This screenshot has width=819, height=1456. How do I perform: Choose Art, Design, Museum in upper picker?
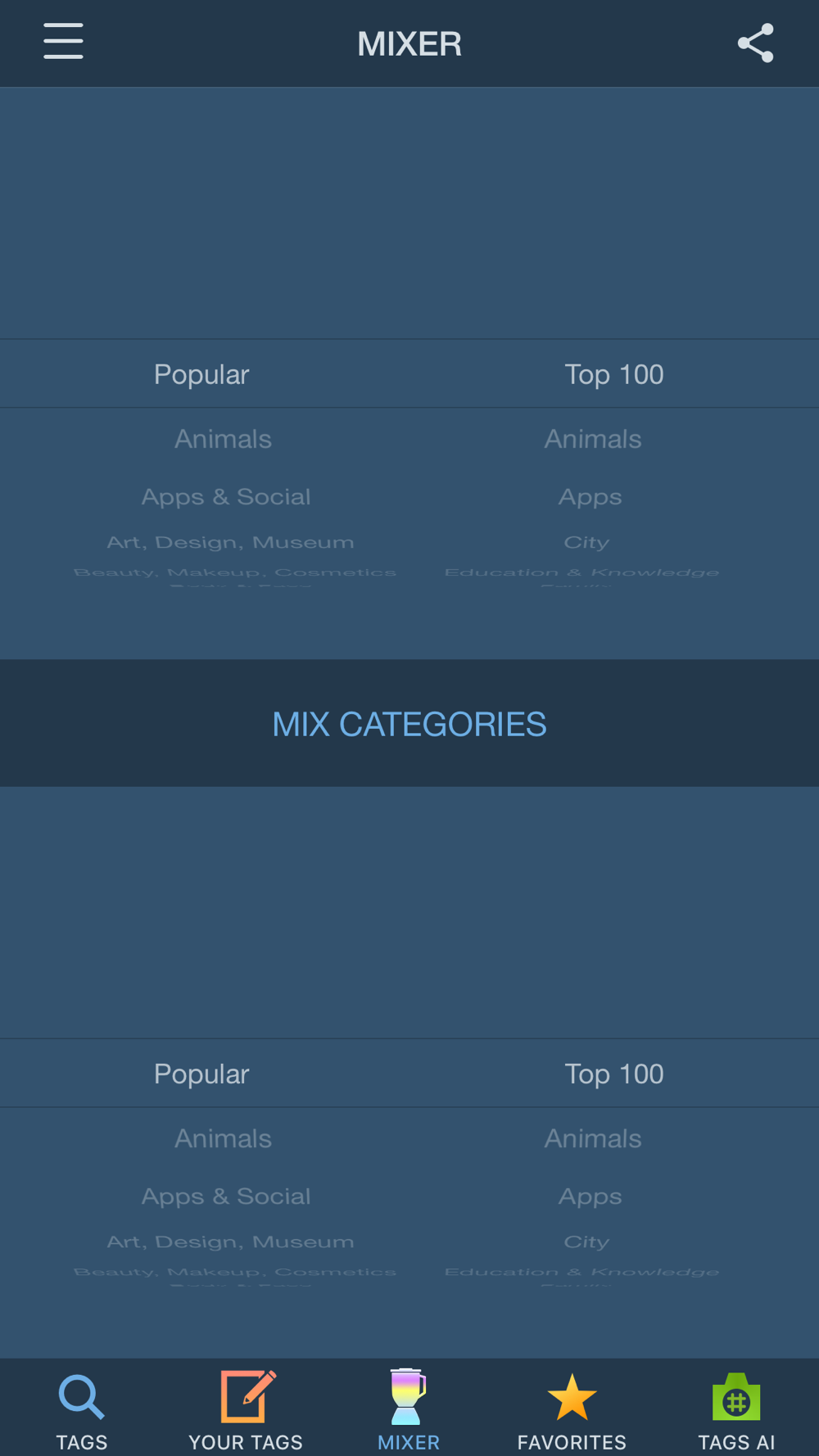(230, 542)
